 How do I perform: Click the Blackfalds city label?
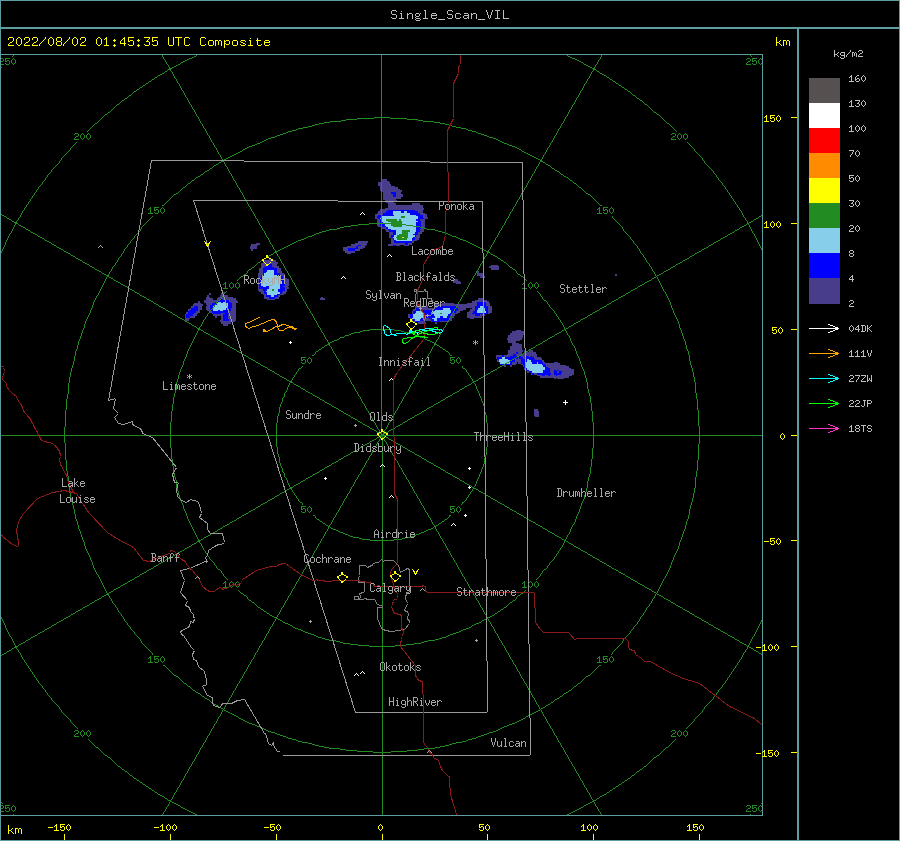[x=425, y=277]
